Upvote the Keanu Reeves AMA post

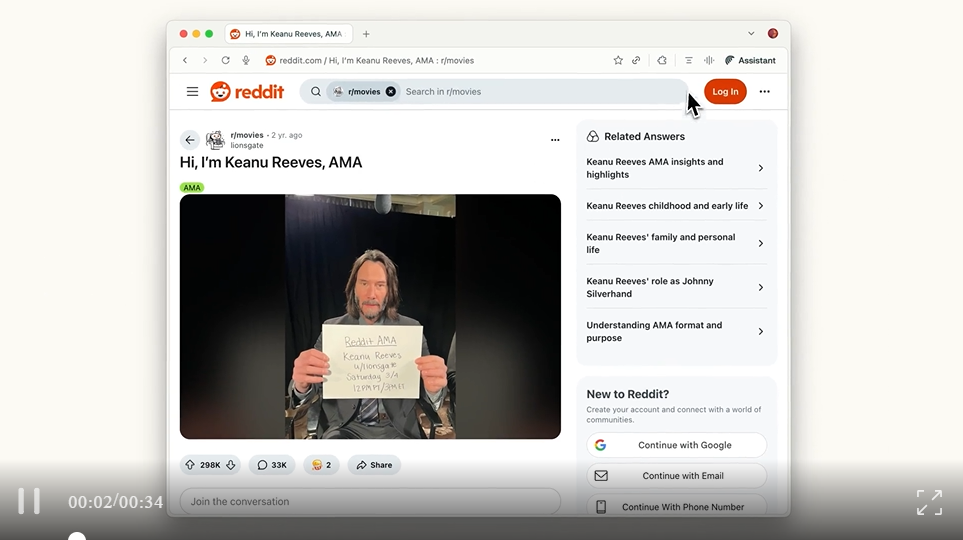[x=190, y=465]
